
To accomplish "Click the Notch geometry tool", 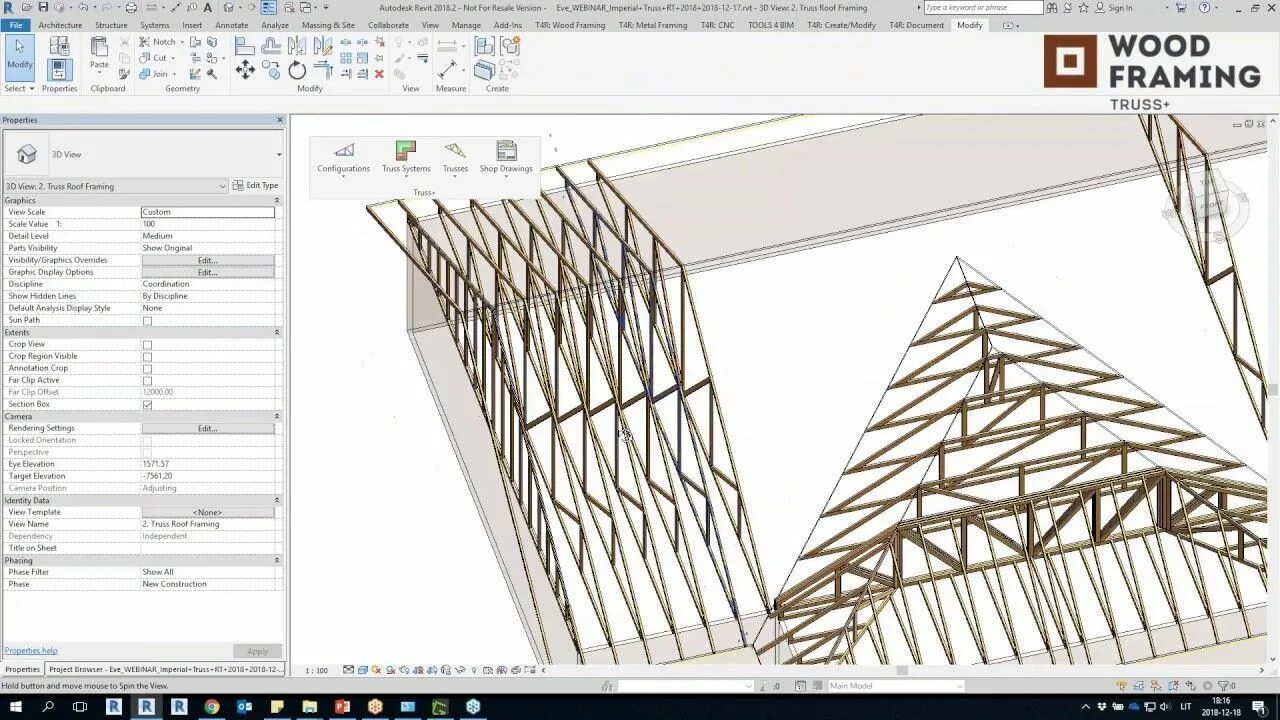I will pos(158,42).
